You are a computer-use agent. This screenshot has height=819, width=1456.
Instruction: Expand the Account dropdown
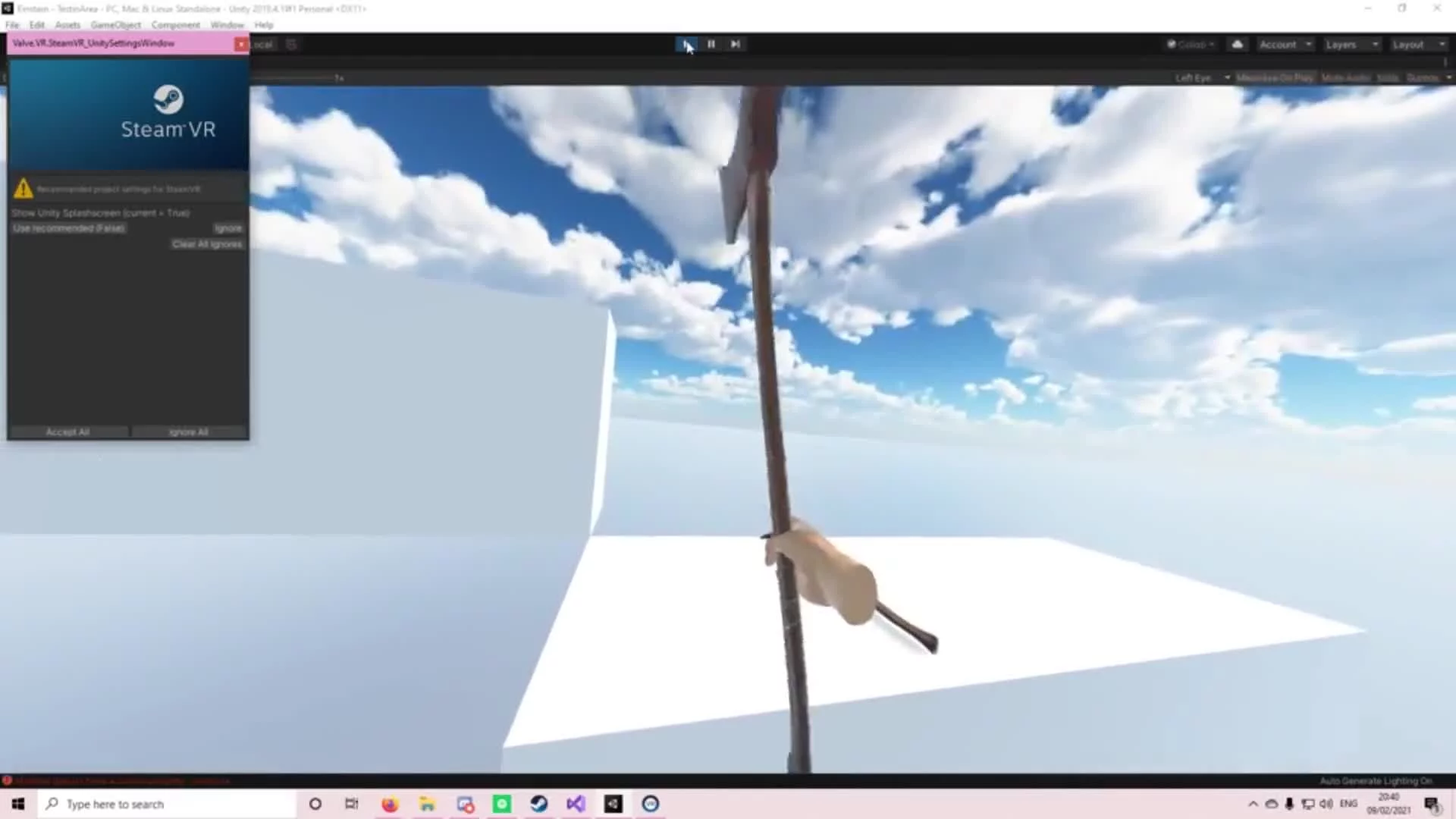pyautogui.click(x=1285, y=44)
